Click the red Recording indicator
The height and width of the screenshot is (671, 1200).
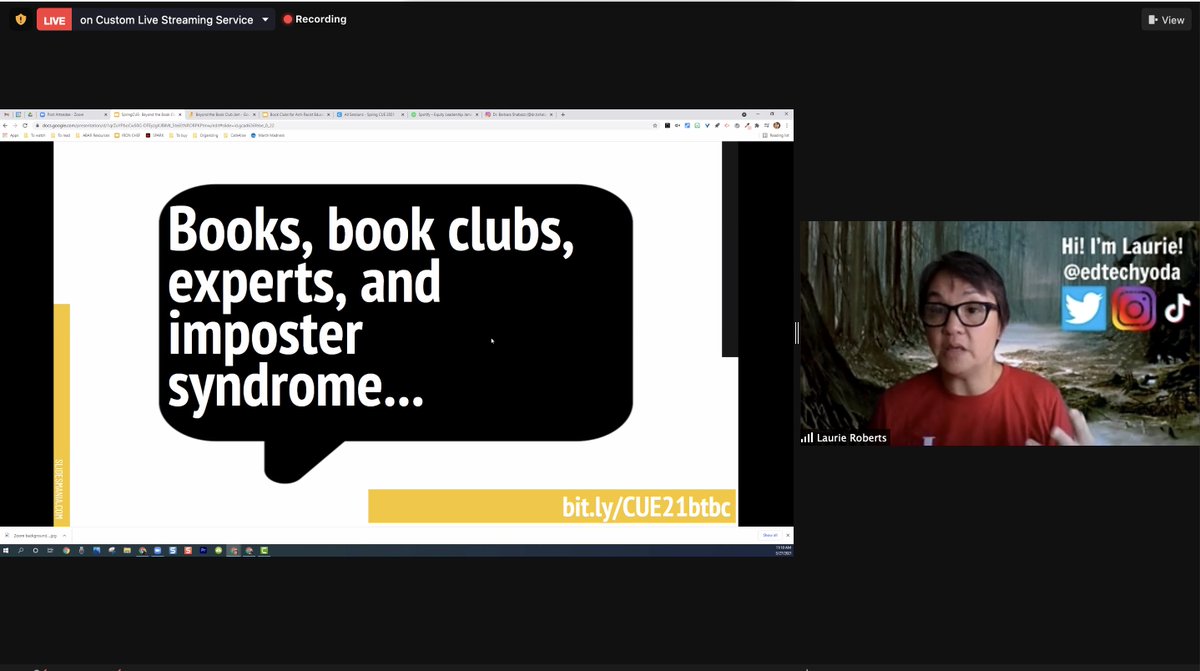315,18
